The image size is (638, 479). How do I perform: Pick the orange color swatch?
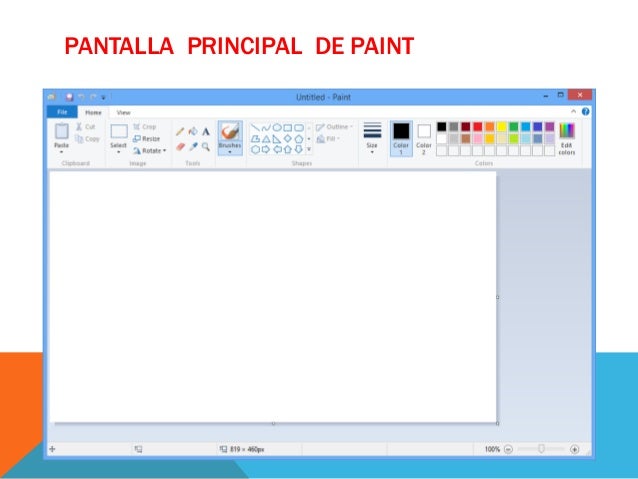pyautogui.click(x=490, y=127)
